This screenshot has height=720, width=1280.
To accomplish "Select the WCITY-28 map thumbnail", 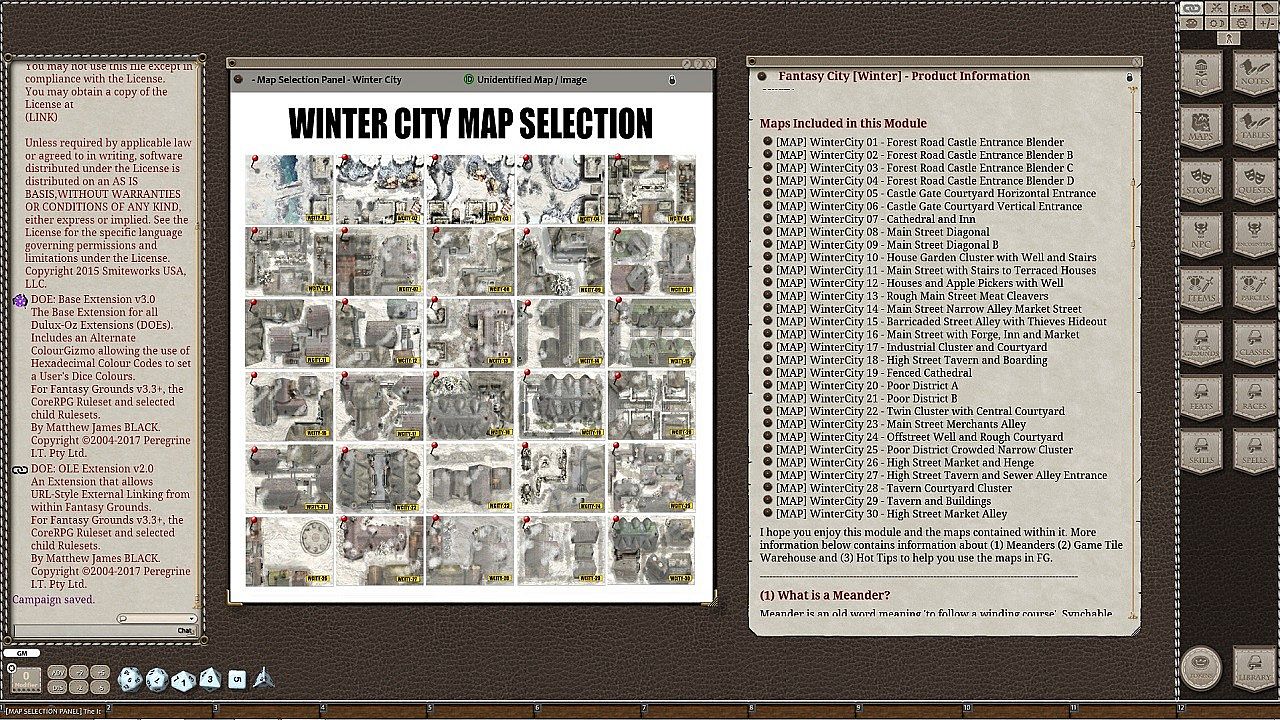I will (x=470, y=550).
